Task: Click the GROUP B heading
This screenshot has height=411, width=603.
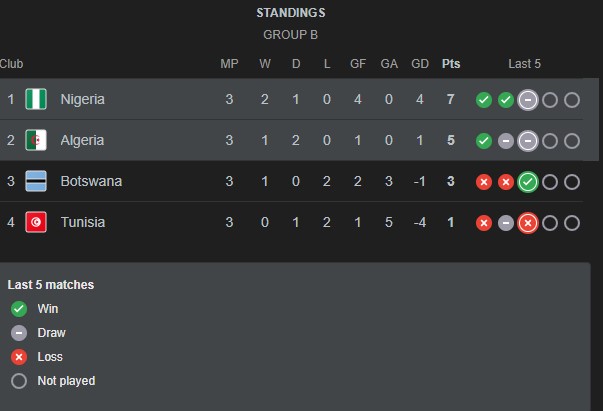Action: 290,35
